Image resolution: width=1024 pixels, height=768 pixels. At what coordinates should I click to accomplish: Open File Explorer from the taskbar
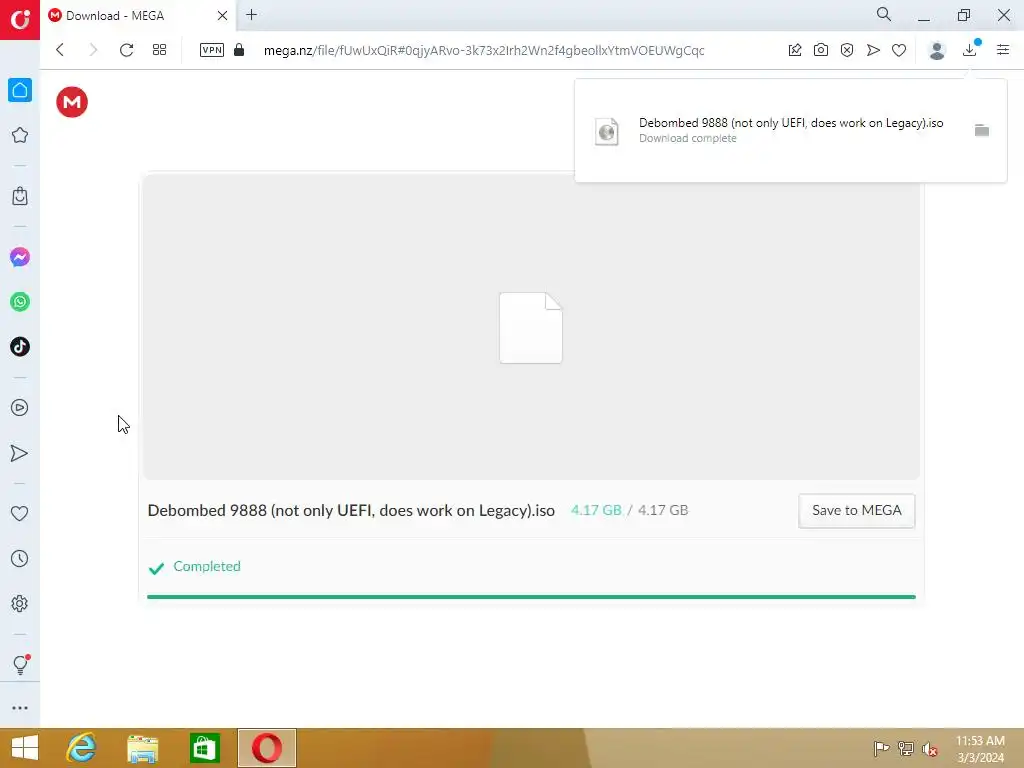coord(142,748)
